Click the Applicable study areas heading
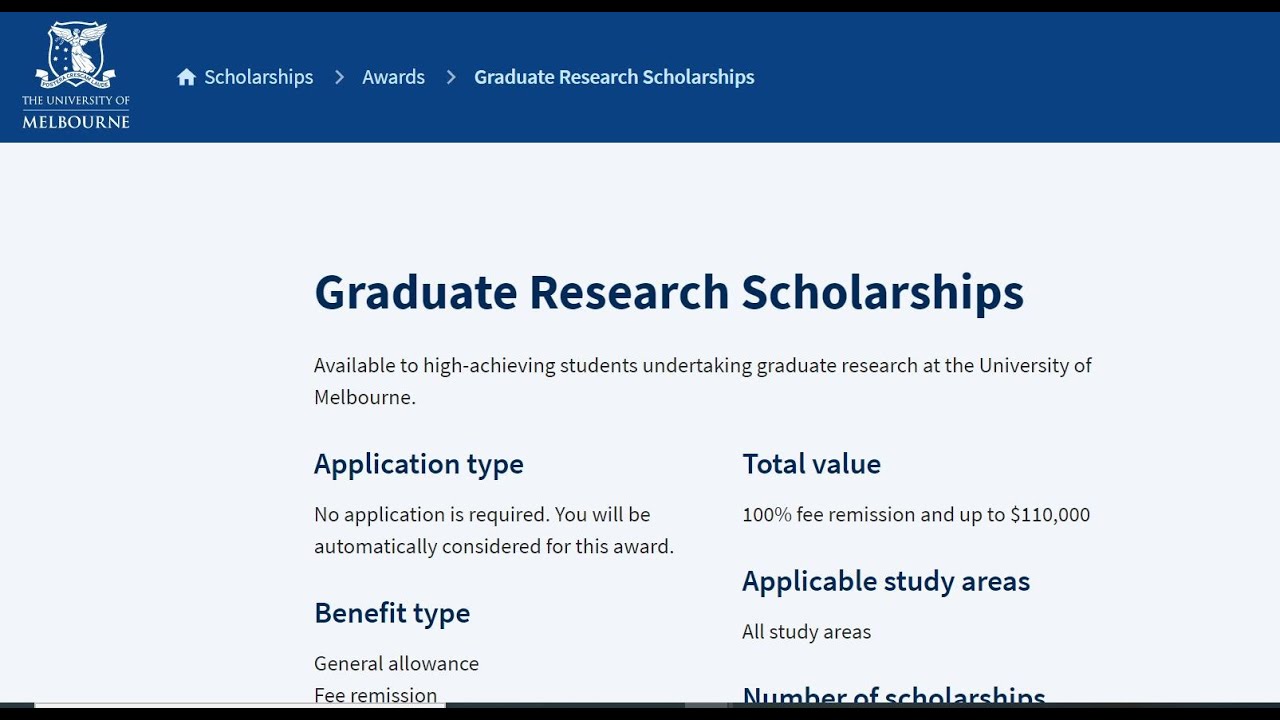The width and height of the screenshot is (1280, 720). tap(885, 581)
